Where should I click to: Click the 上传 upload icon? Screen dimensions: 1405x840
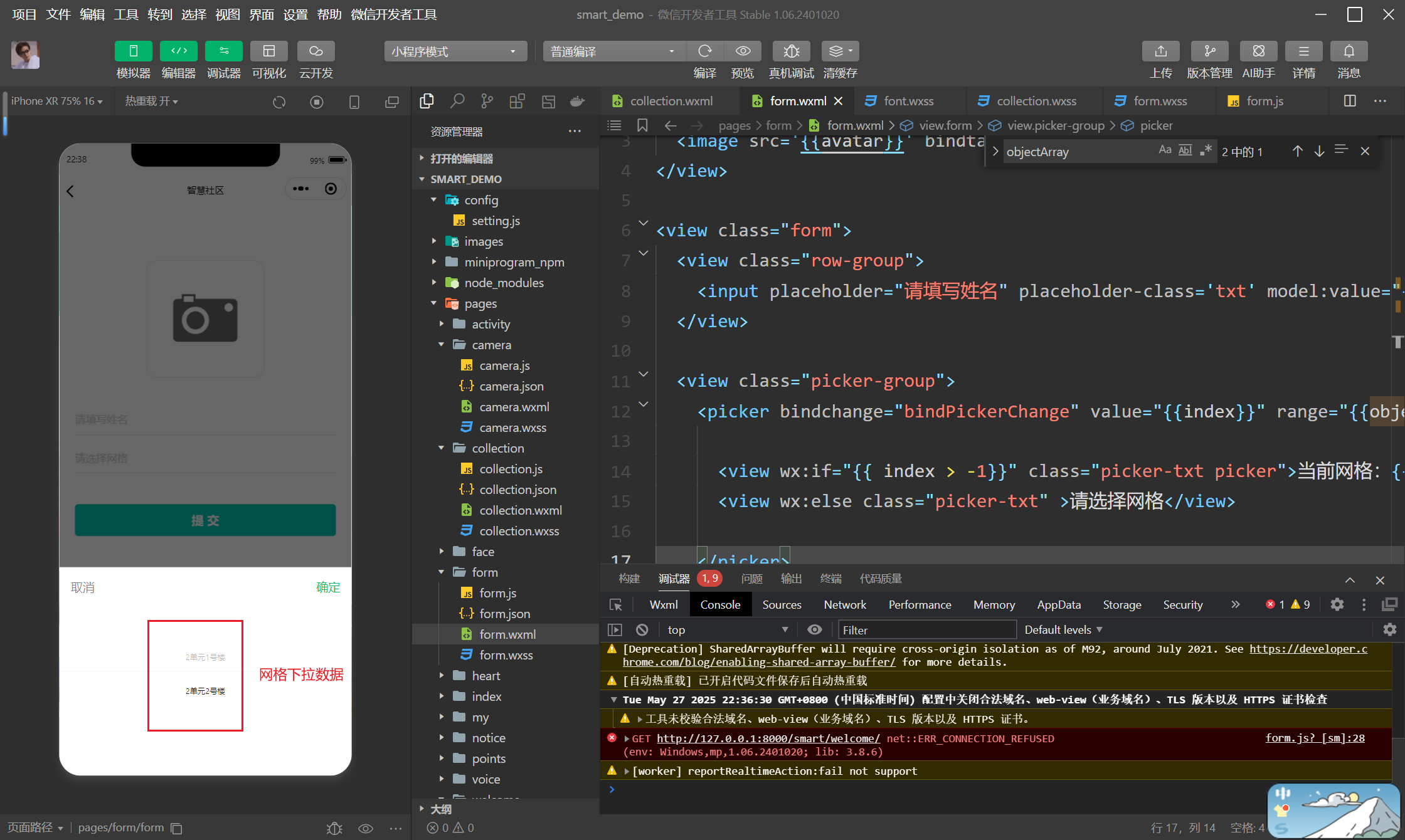[1160, 51]
